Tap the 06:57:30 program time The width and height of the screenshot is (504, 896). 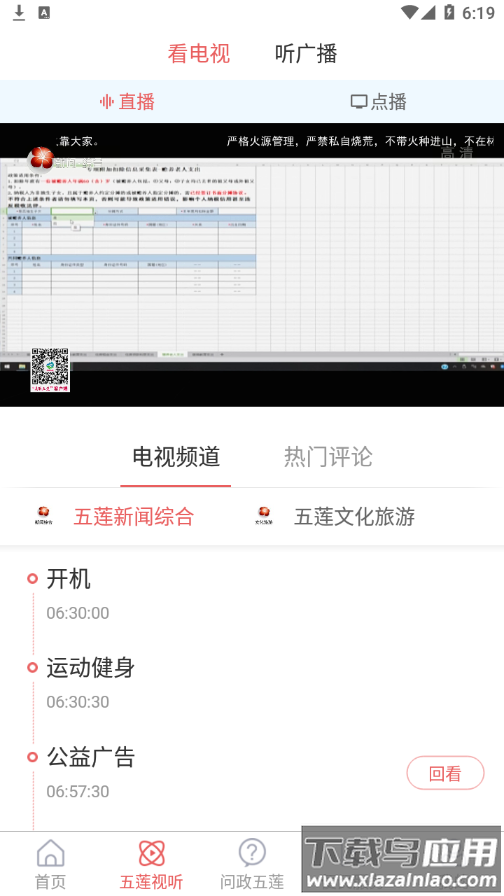click(78, 791)
